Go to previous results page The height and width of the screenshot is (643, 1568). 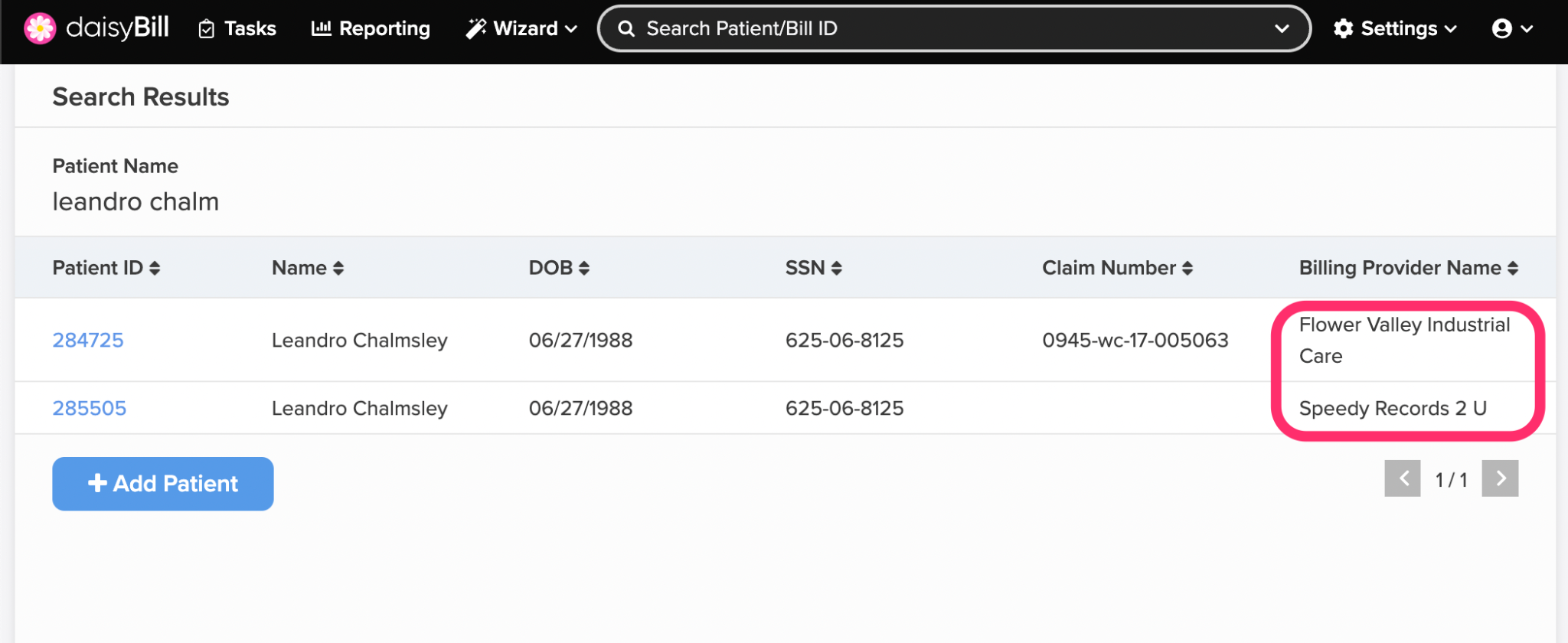(1402, 478)
